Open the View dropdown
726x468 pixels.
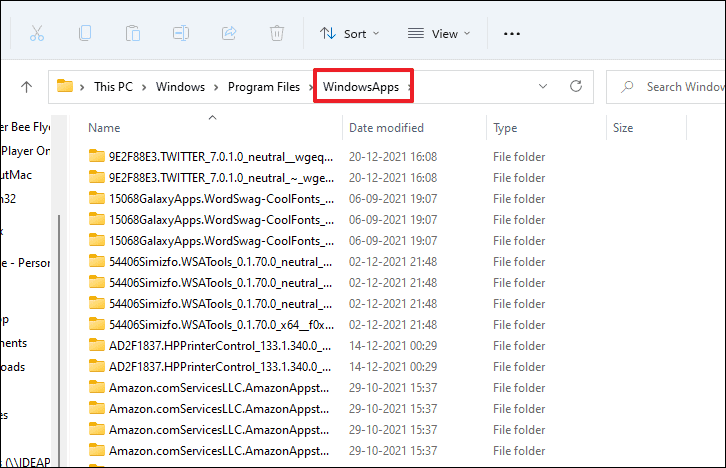point(439,34)
